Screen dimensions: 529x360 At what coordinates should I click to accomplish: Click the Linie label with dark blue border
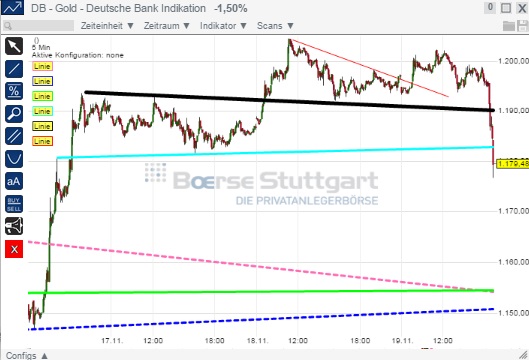pyautogui.click(x=43, y=81)
